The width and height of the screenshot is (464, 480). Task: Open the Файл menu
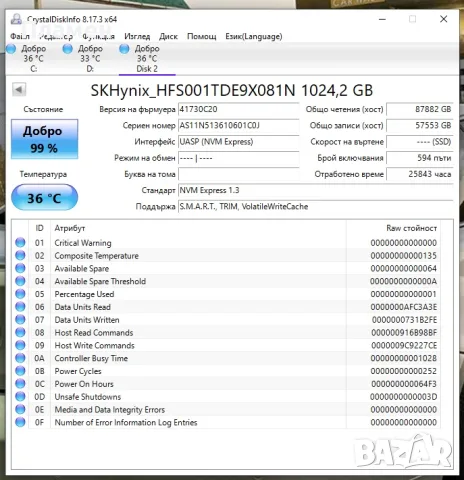point(20,36)
